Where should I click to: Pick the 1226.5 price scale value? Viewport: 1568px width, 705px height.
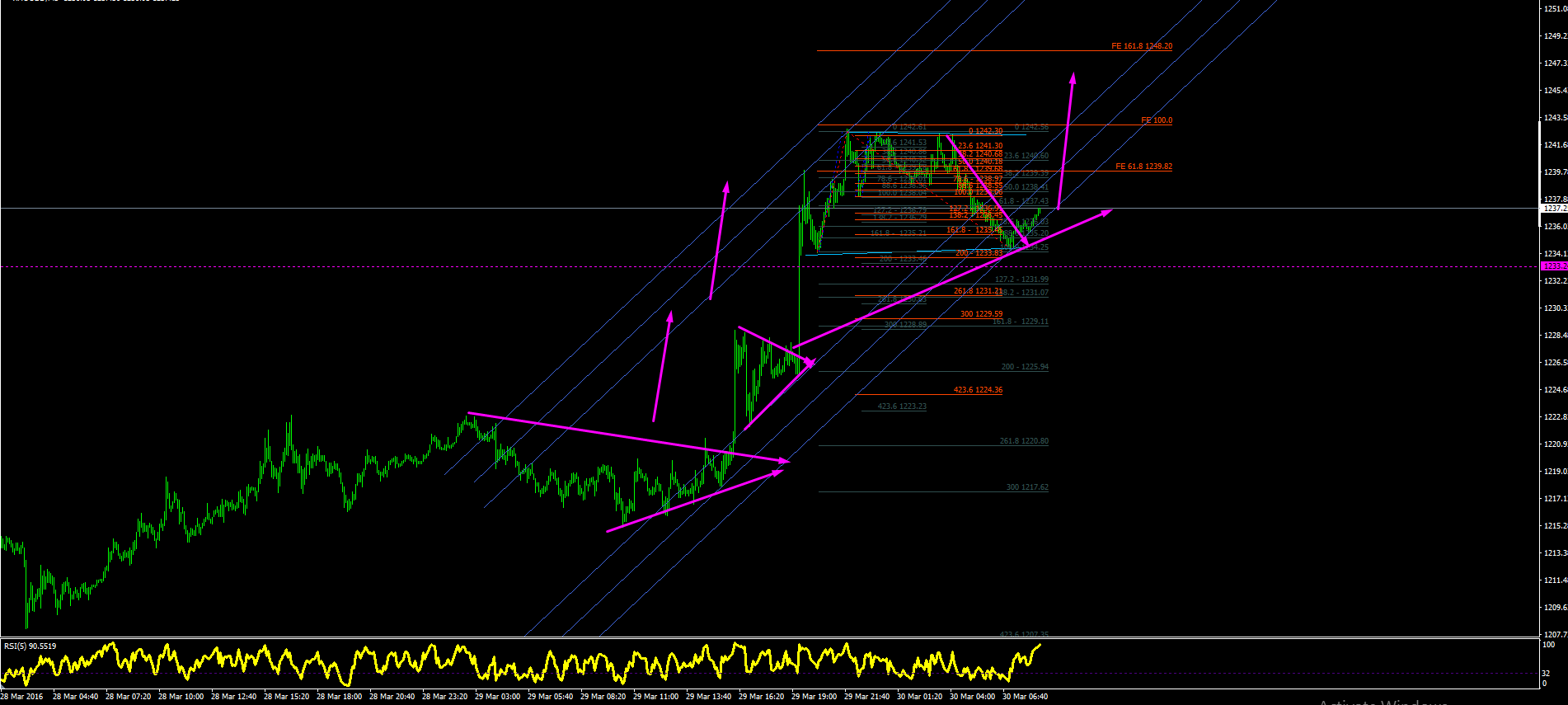tap(1556, 363)
